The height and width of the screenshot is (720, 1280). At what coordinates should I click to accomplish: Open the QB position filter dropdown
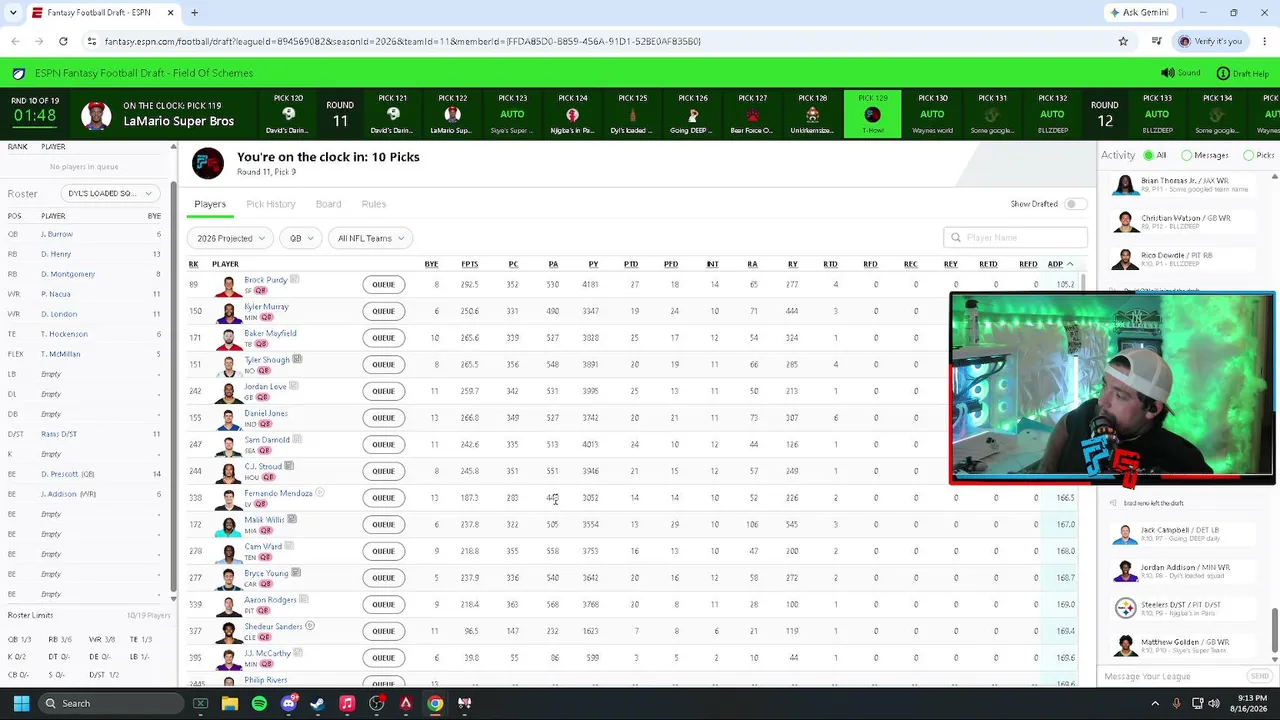point(301,238)
